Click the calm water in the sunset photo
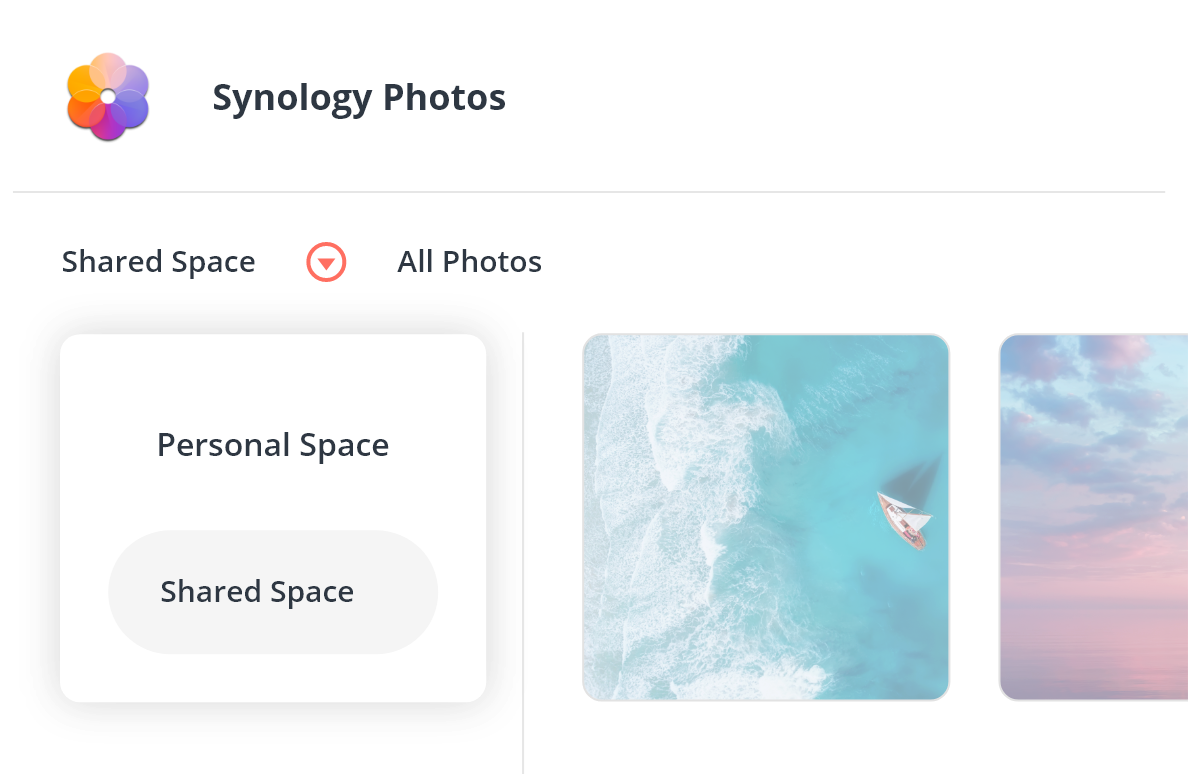The height and width of the screenshot is (774, 1188). click(1091, 644)
